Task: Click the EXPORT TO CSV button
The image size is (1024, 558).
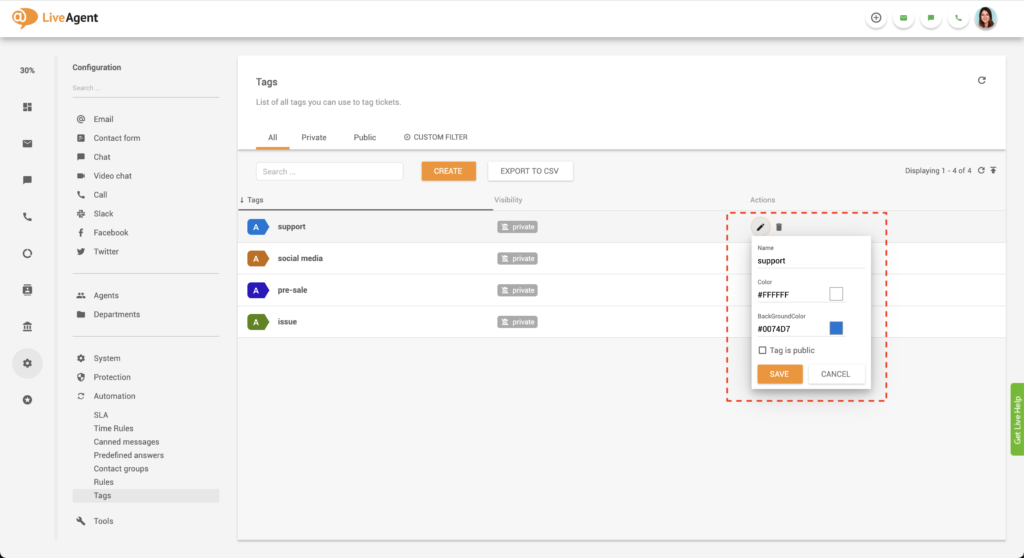Action: coord(530,171)
